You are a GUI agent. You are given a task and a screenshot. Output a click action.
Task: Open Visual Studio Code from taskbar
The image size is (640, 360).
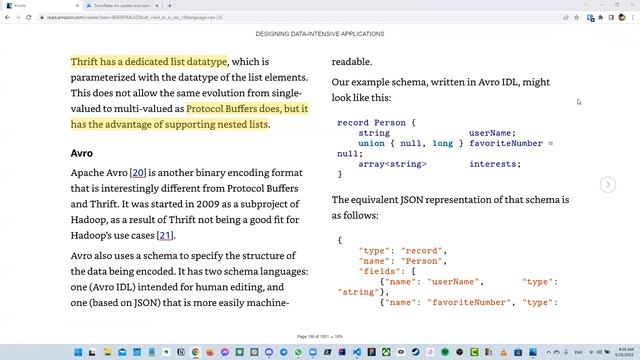click(357, 352)
